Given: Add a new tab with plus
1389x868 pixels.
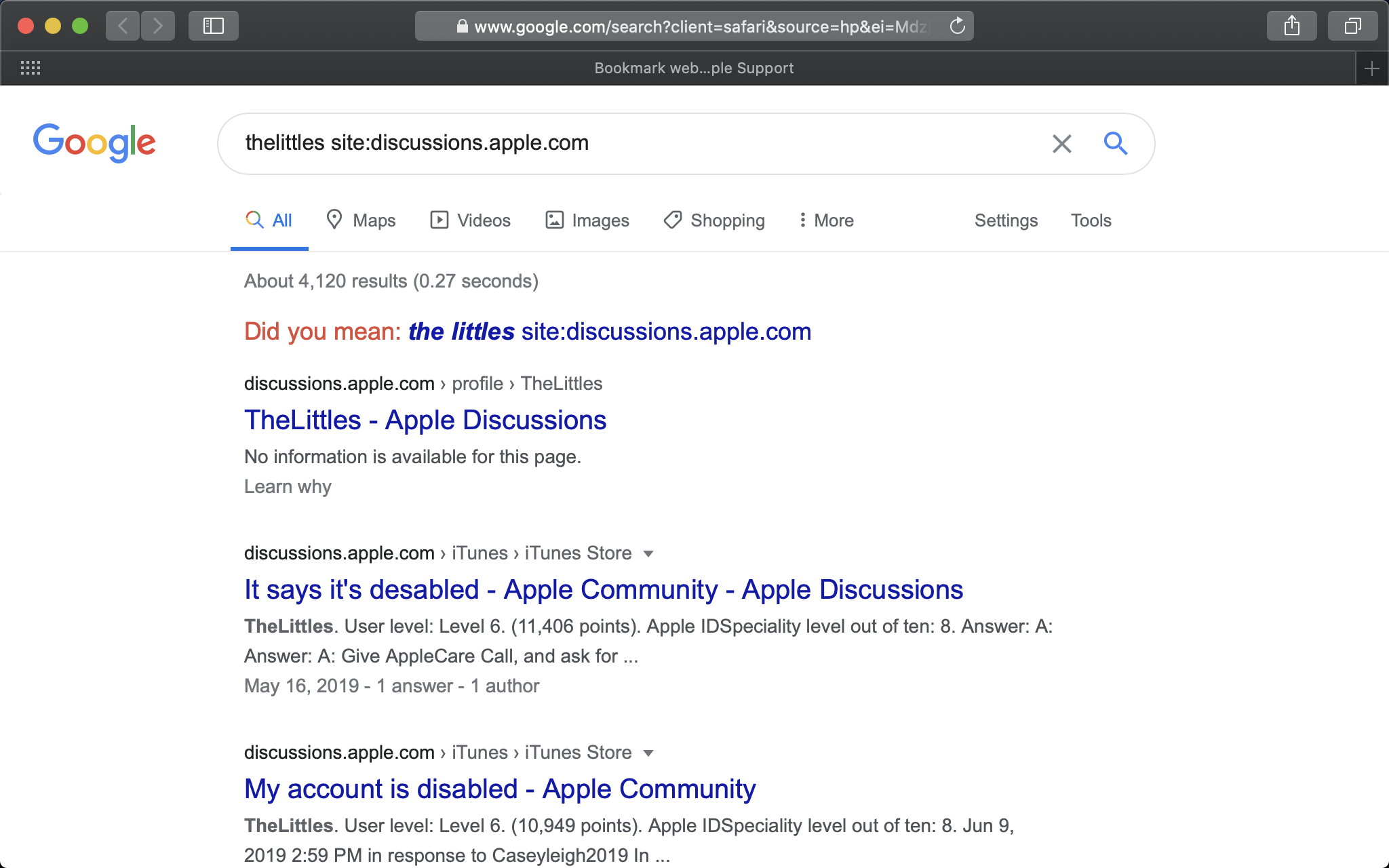Looking at the screenshot, I should 1371,68.
